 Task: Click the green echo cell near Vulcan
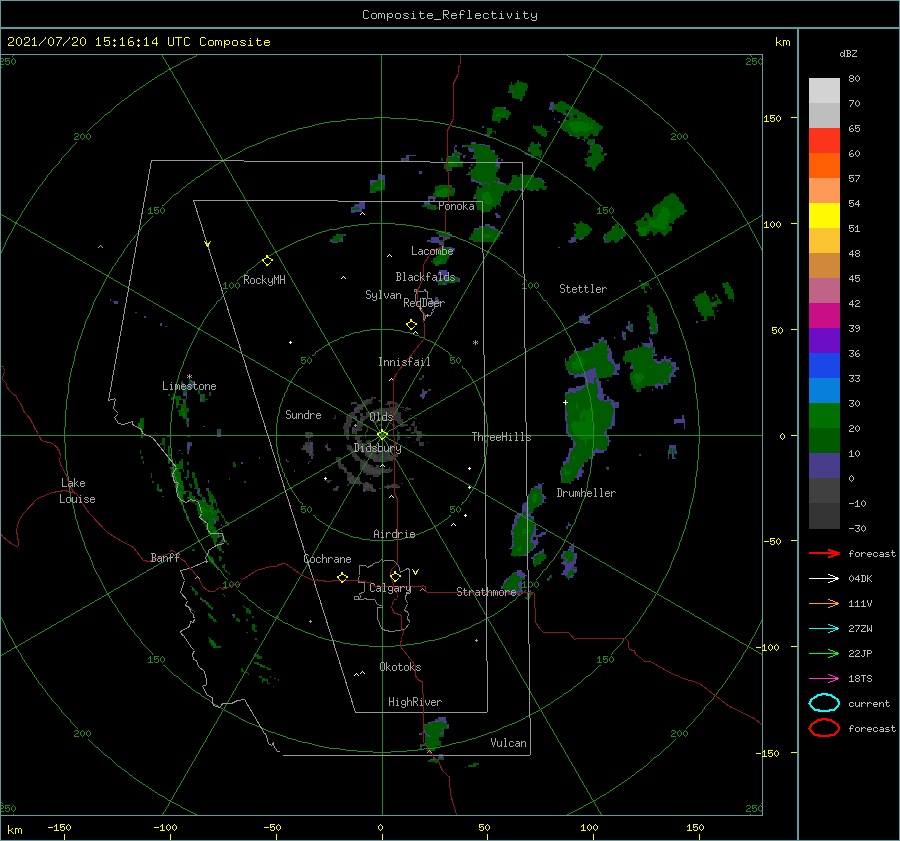435,733
